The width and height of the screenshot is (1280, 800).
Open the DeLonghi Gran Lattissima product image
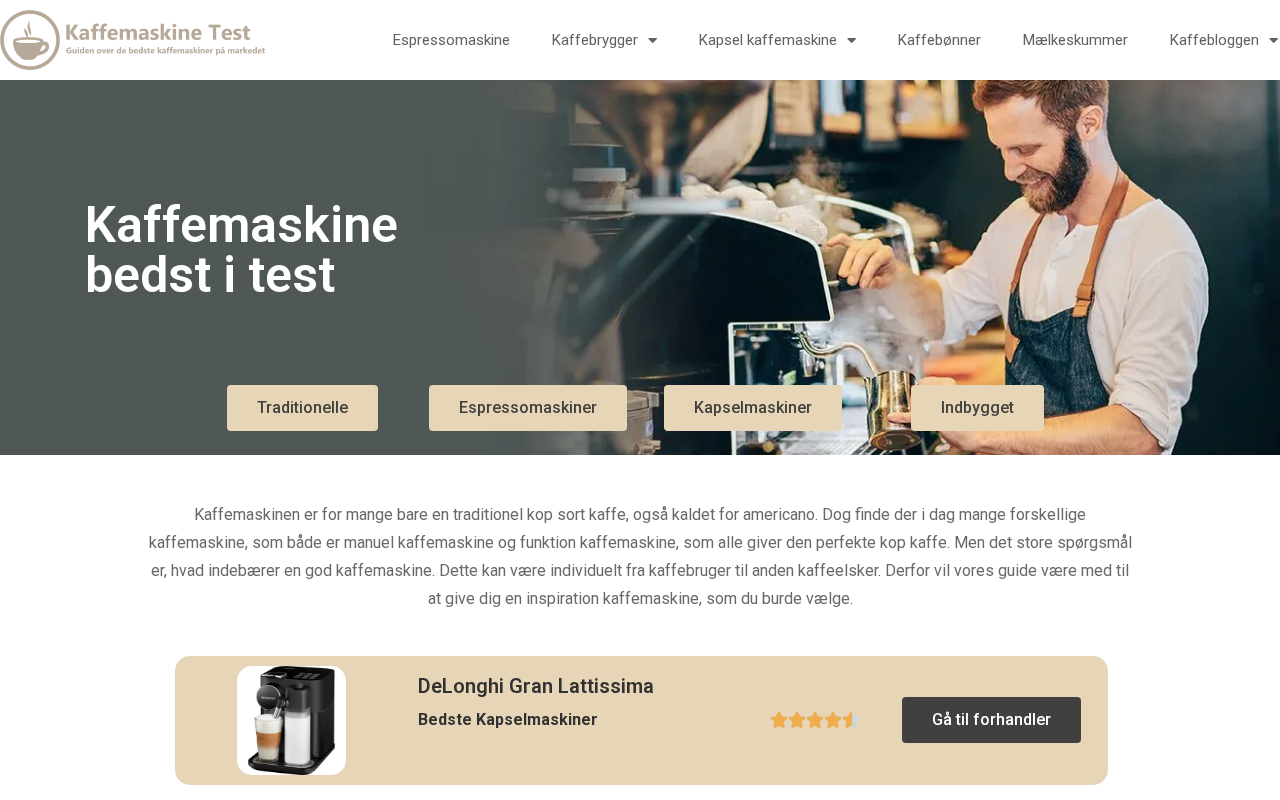pyautogui.click(x=291, y=720)
